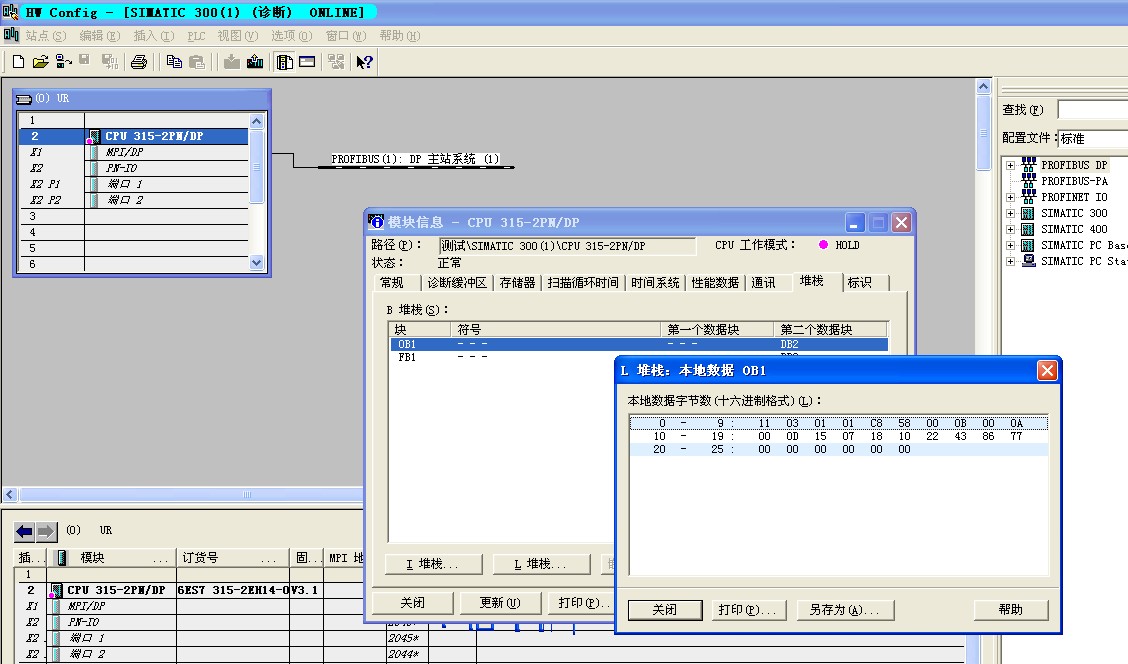Toggle the hardware Catalog toolbar icon
Screen dimensions: 1128x664
(x=284, y=62)
